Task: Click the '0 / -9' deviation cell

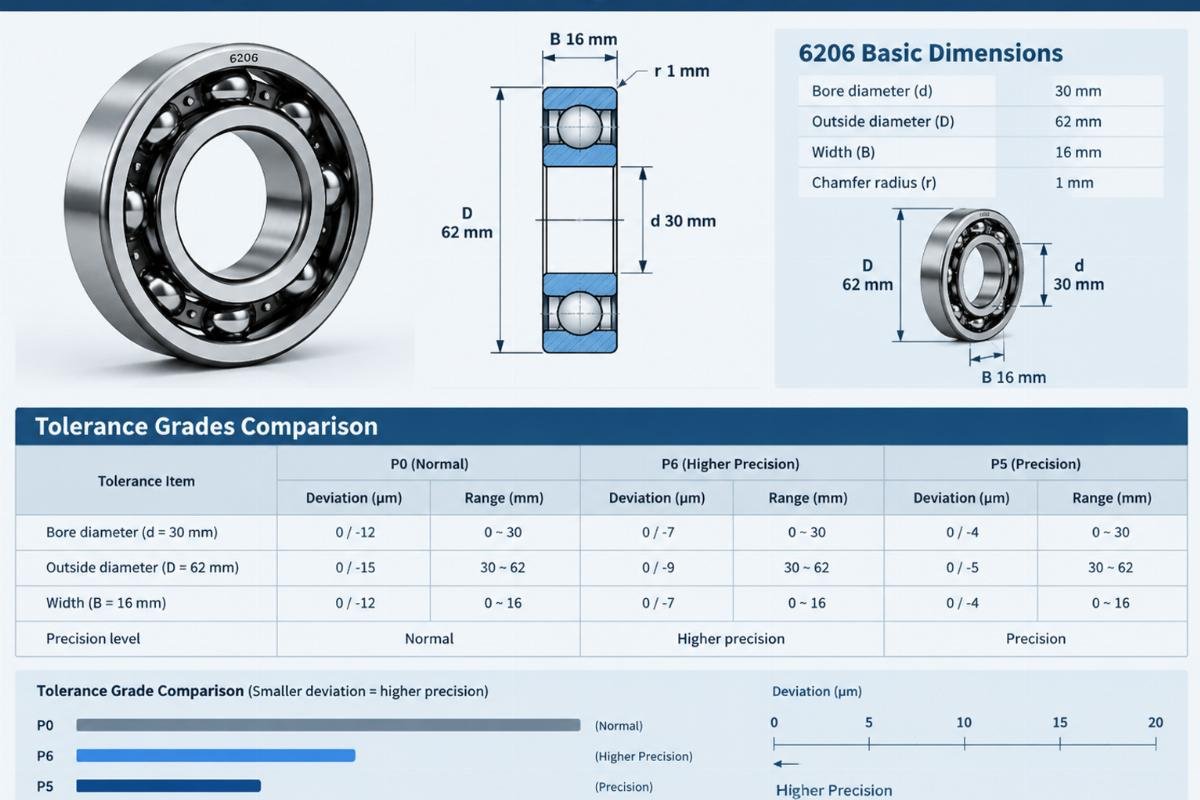Action: 658,567
